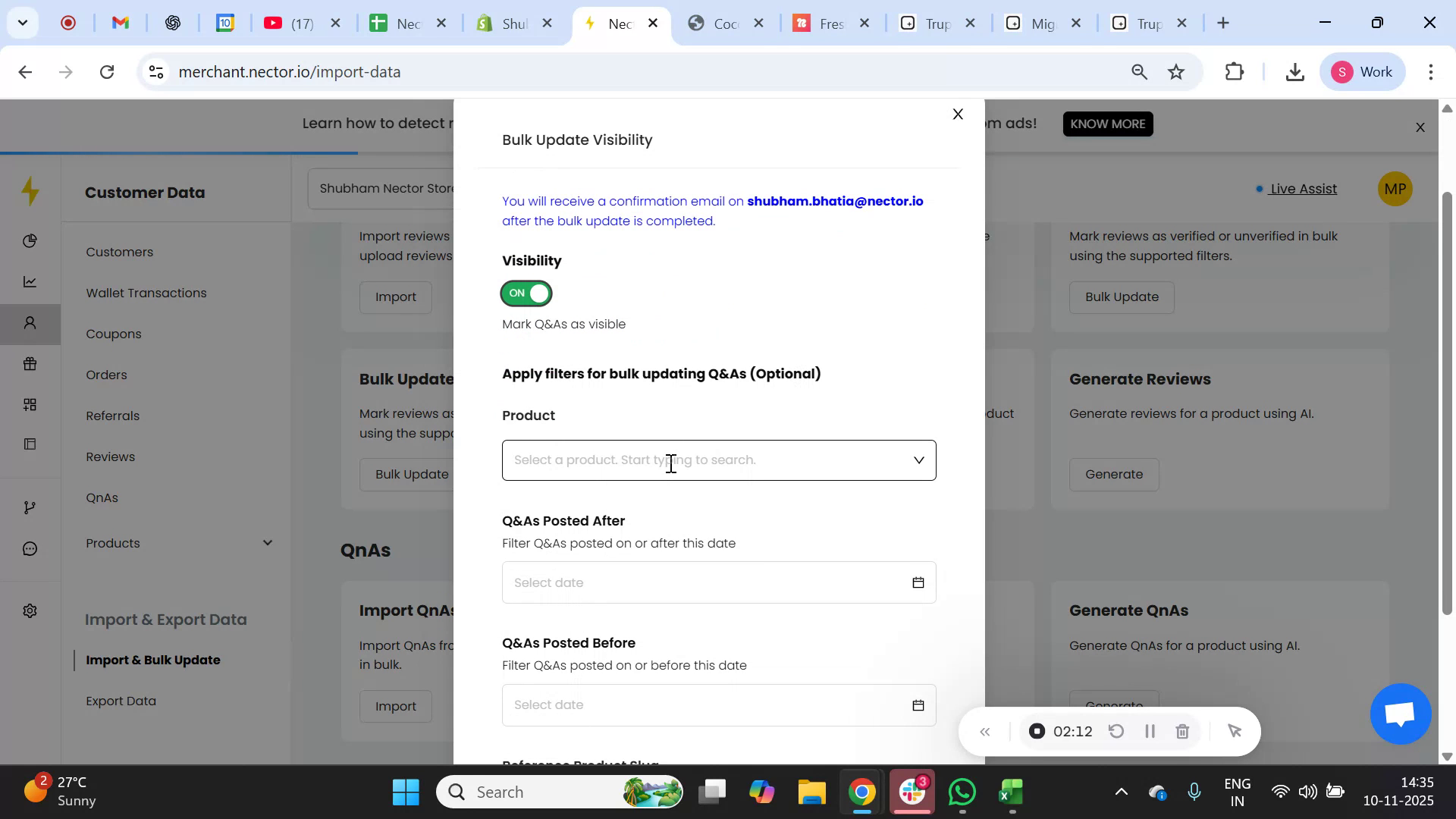
Task: Click the integrations branch icon in sidebar
Action: pyautogui.click(x=30, y=507)
